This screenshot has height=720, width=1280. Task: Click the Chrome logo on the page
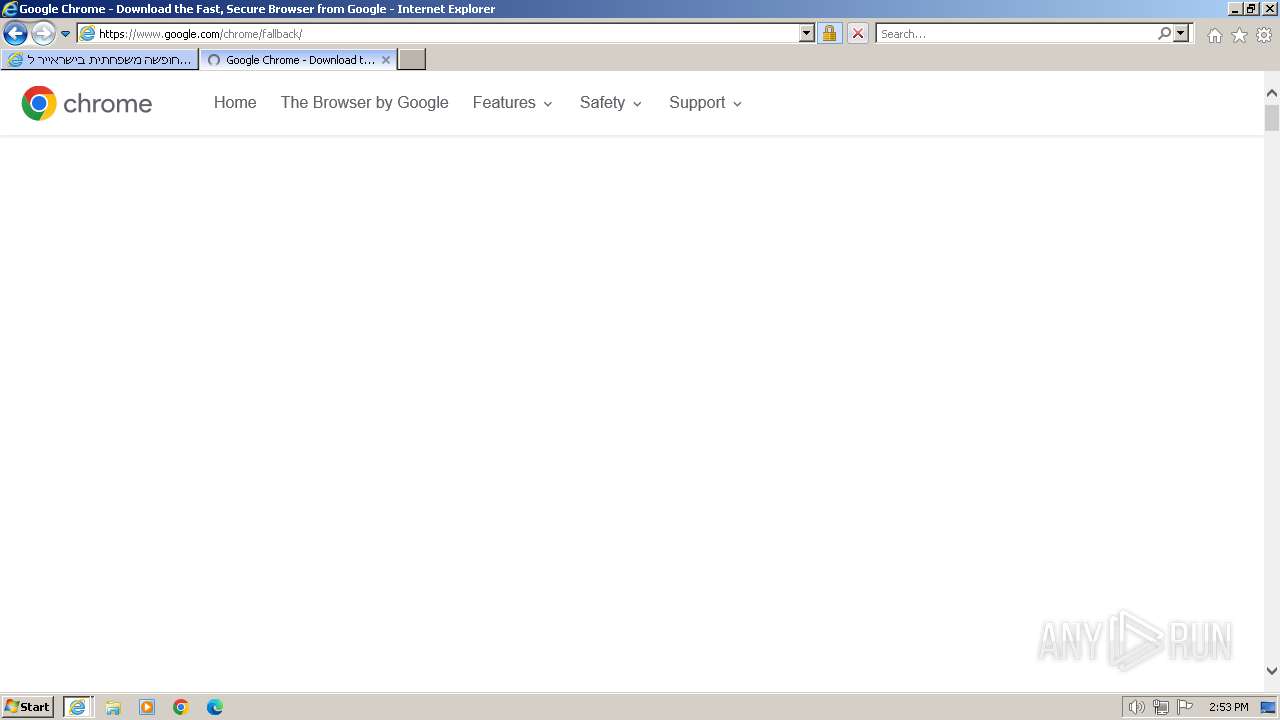coord(87,103)
